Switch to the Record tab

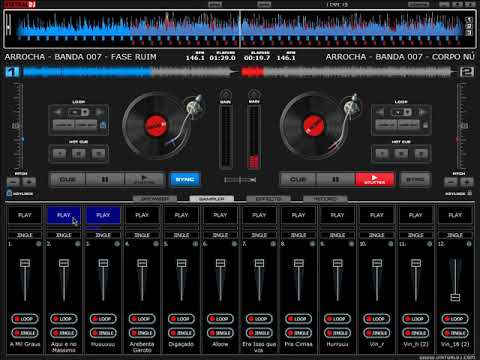click(325, 199)
